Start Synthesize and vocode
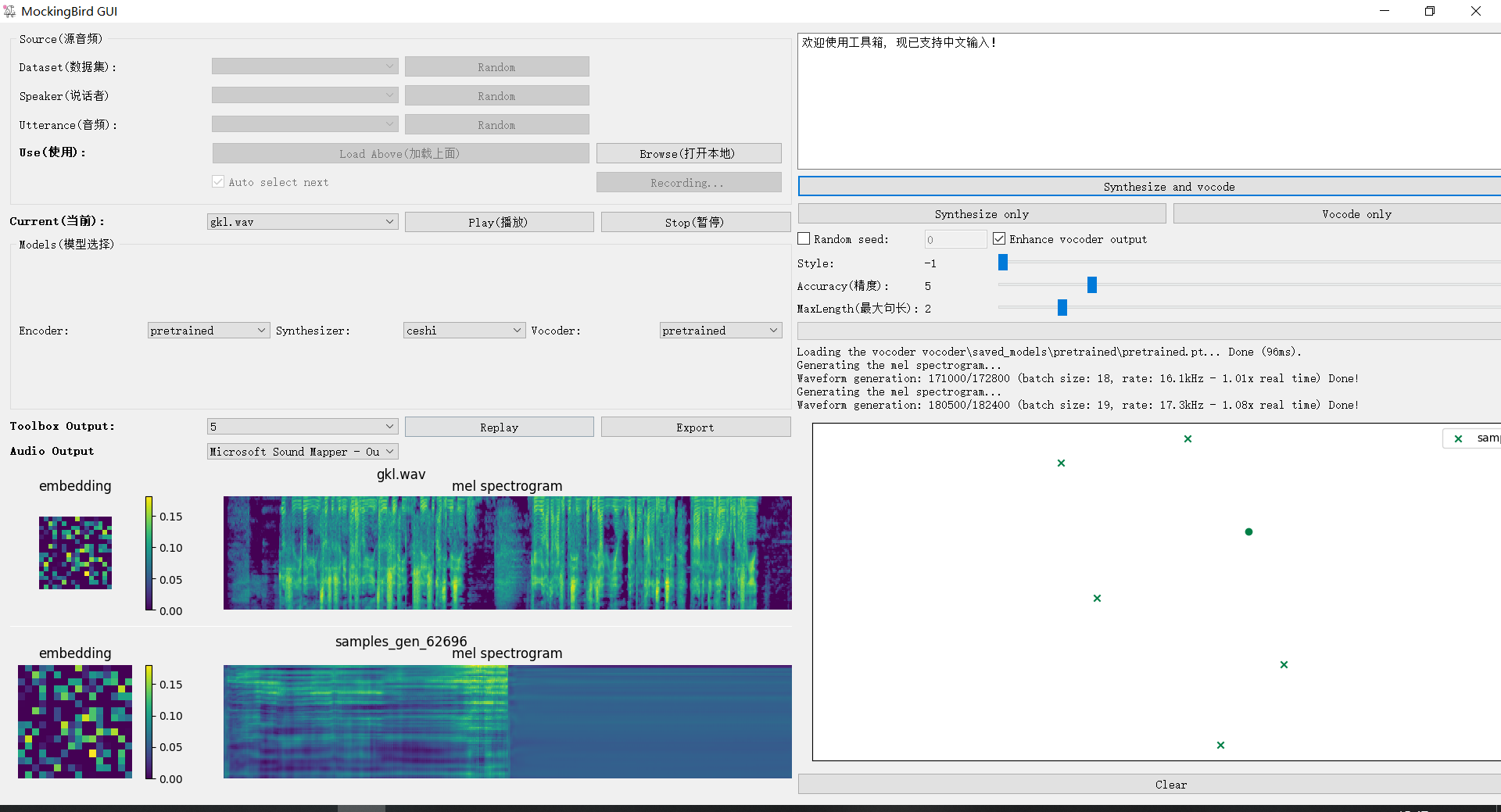 (x=1168, y=186)
